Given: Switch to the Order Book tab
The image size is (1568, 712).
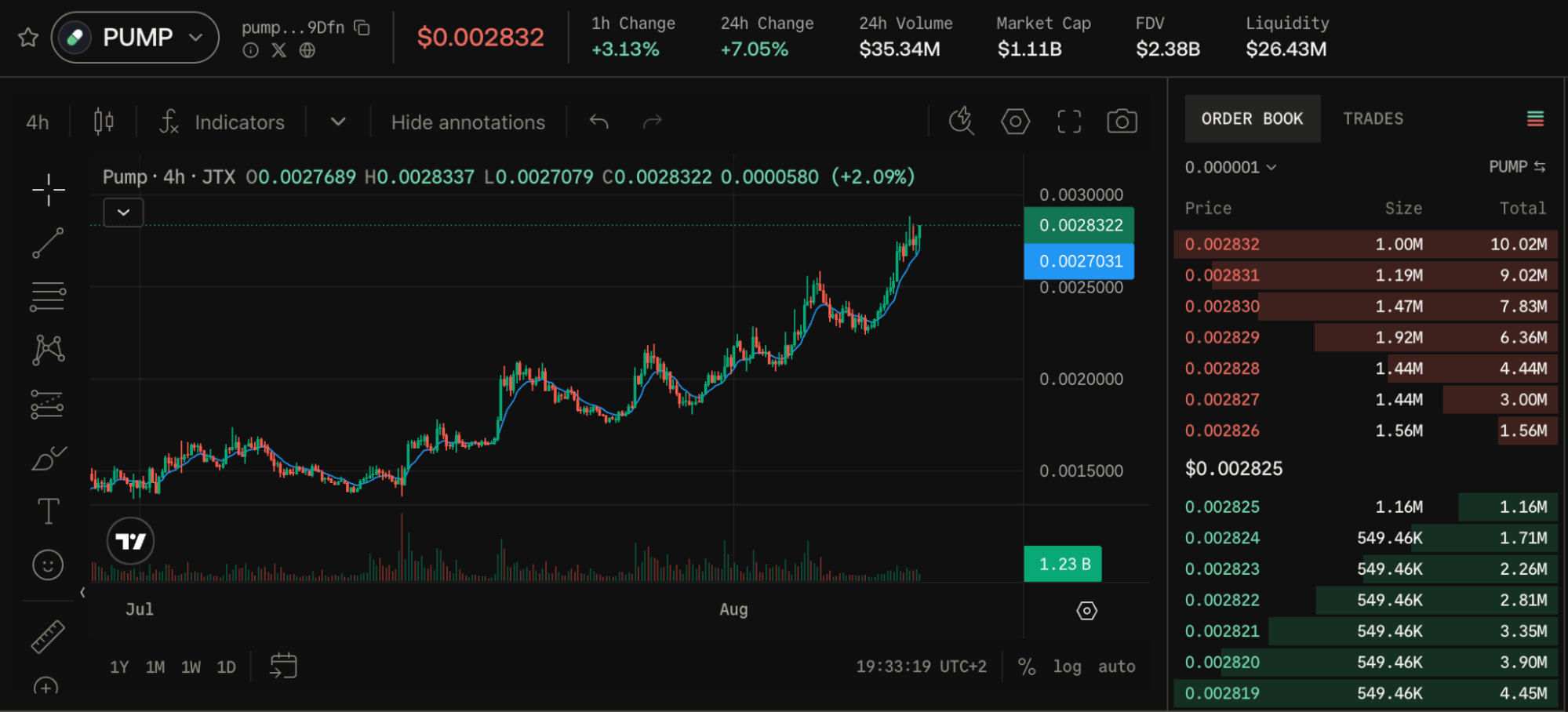Looking at the screenshot, I should 1252,118.
